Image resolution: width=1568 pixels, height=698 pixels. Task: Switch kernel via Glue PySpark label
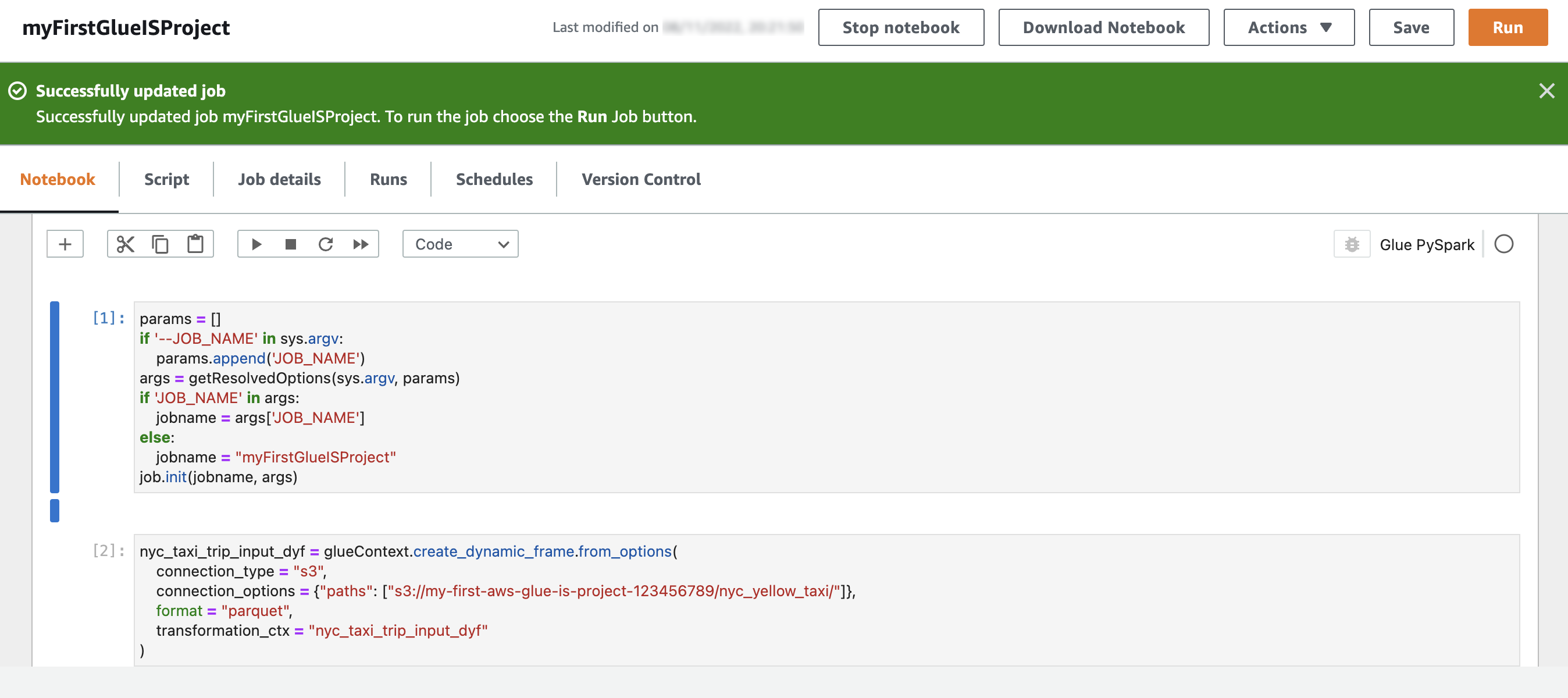(x=1426, y=245)
